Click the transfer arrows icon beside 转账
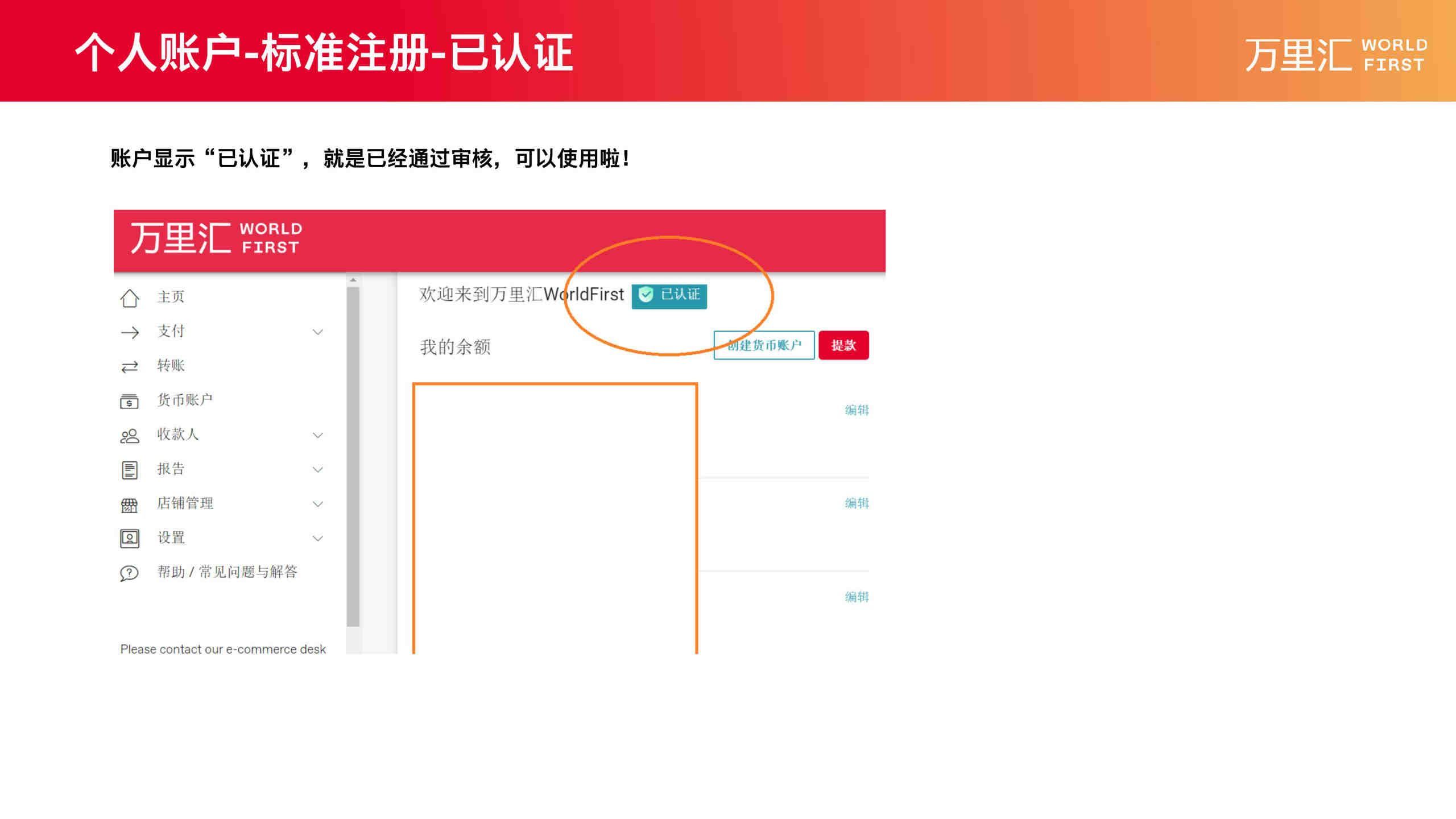The width and height of the screenshot is (1456, 819). click(x=130, y=367)
